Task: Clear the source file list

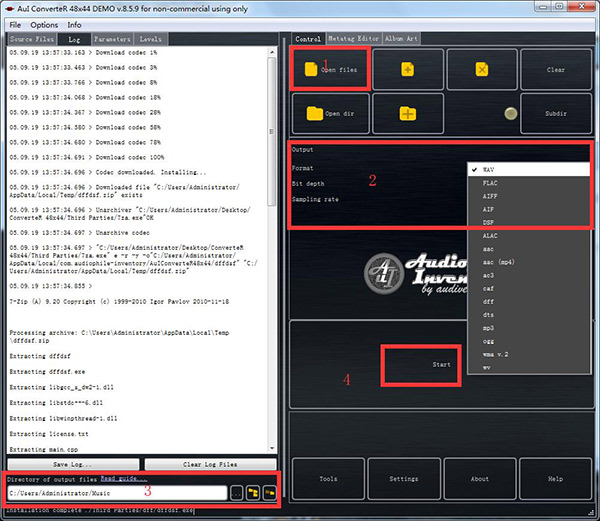Action: [556, 69]
